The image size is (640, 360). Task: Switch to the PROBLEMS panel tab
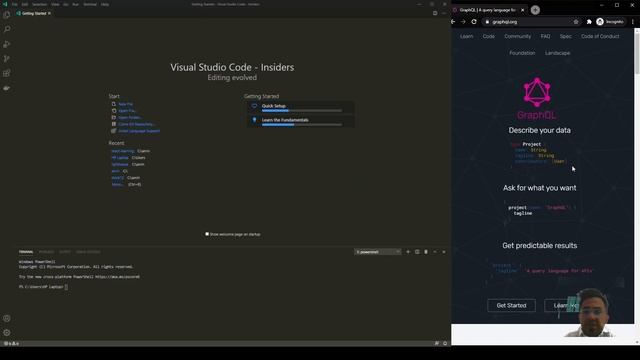[x=46, y=252]
